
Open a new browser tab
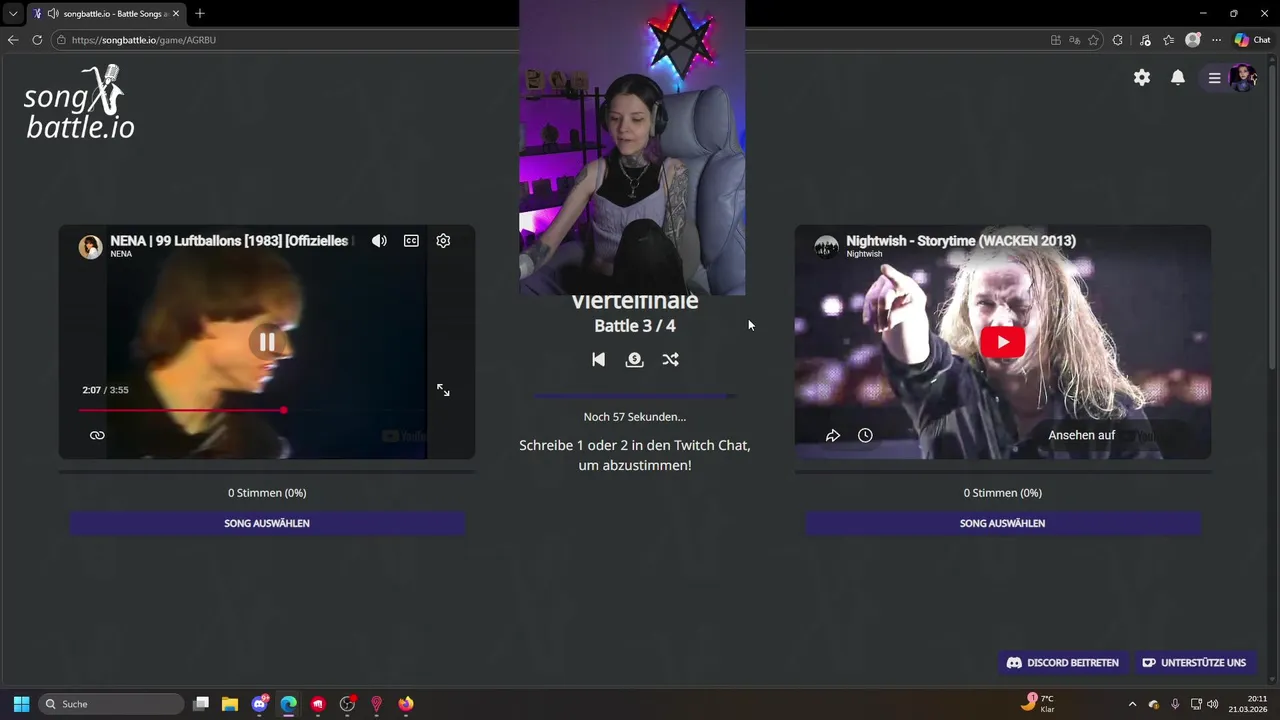[200, 14]
